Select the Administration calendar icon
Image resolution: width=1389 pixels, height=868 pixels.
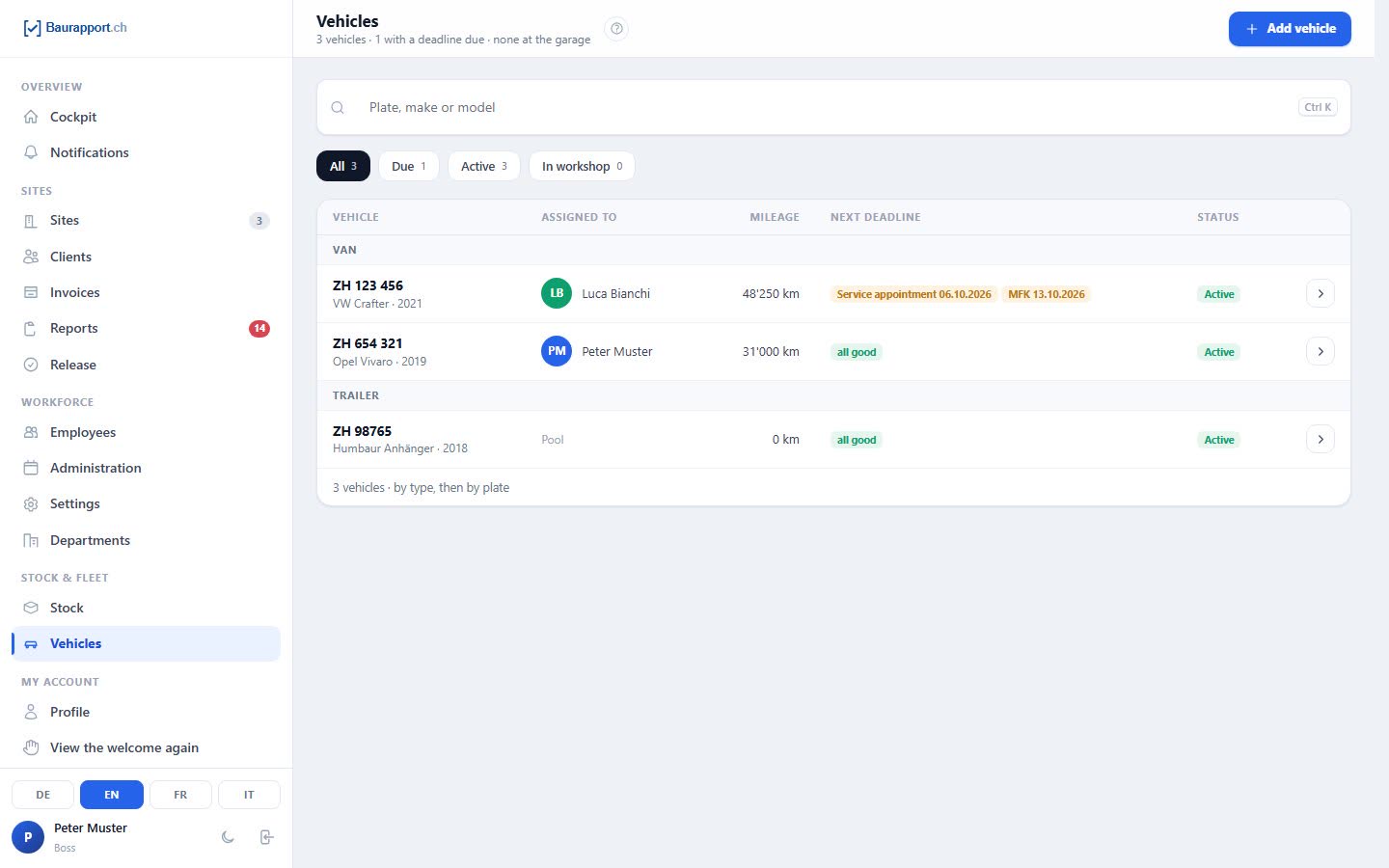click(x=31, y=468)
